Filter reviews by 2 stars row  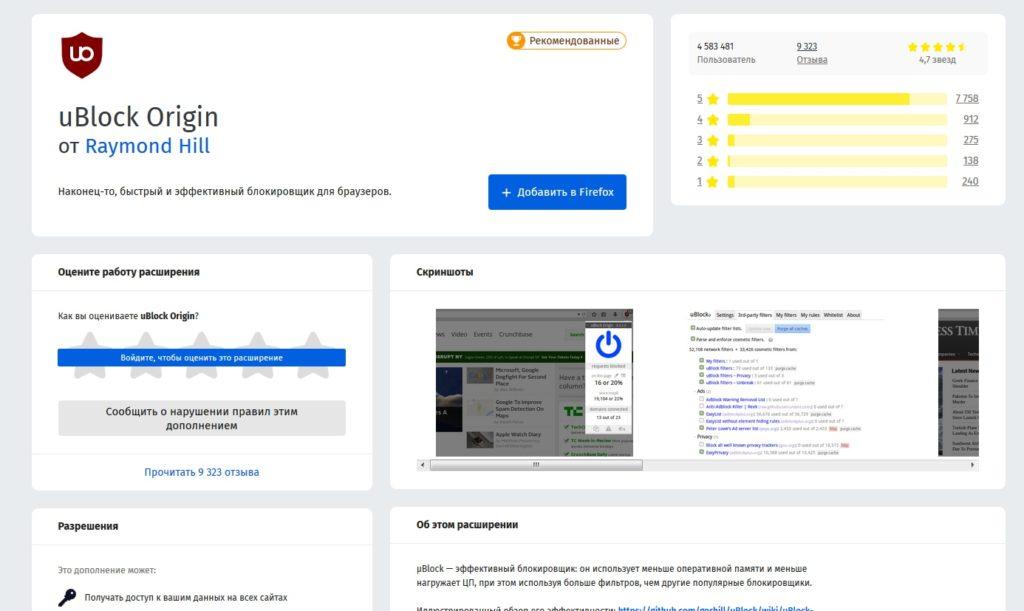837,161
